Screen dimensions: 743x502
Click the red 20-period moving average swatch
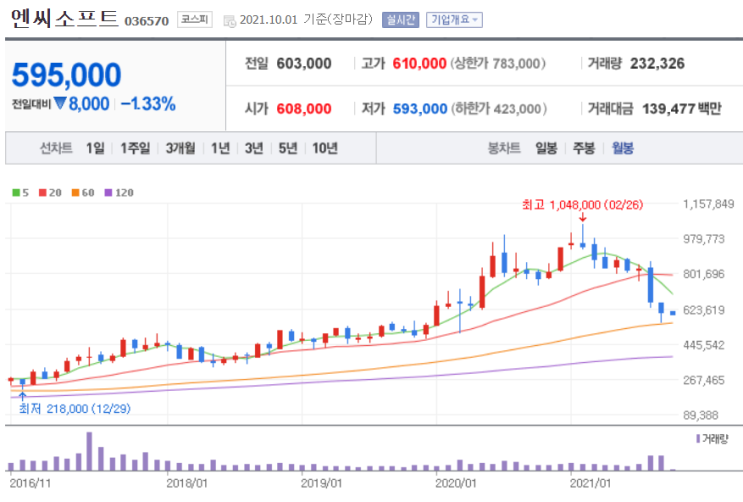coord(43,192)
